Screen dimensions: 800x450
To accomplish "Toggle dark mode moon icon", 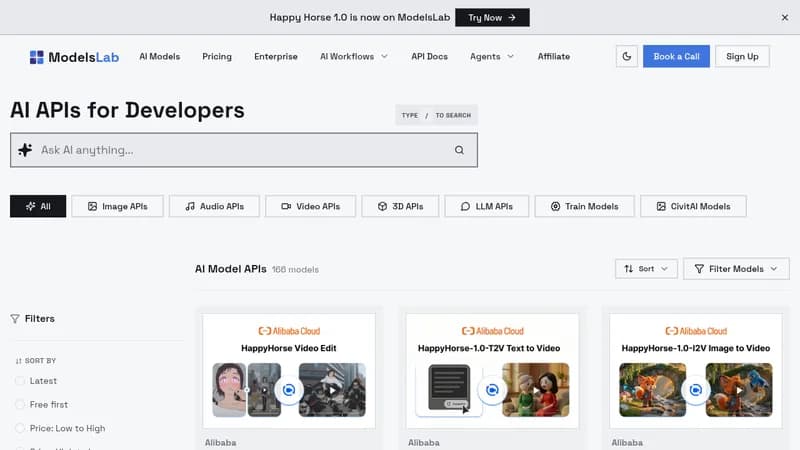I will pyautogui.click(x=627, y=57).
